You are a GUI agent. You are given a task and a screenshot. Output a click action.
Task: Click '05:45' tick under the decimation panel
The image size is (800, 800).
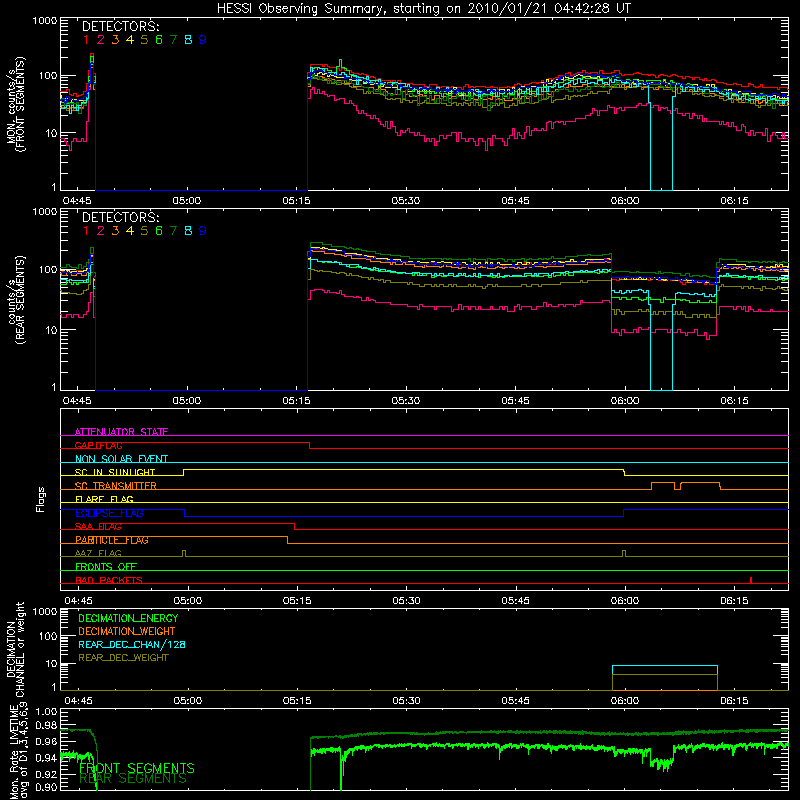click(x=515, y=701)
